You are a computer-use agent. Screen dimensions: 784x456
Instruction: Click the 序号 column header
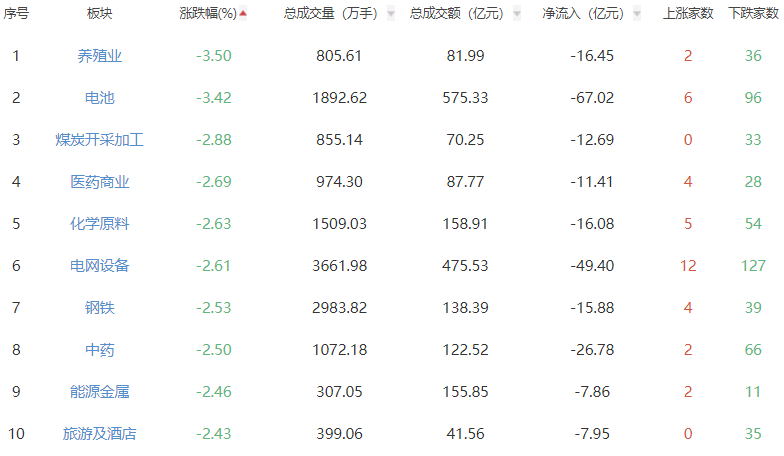(x=16, y=14)
